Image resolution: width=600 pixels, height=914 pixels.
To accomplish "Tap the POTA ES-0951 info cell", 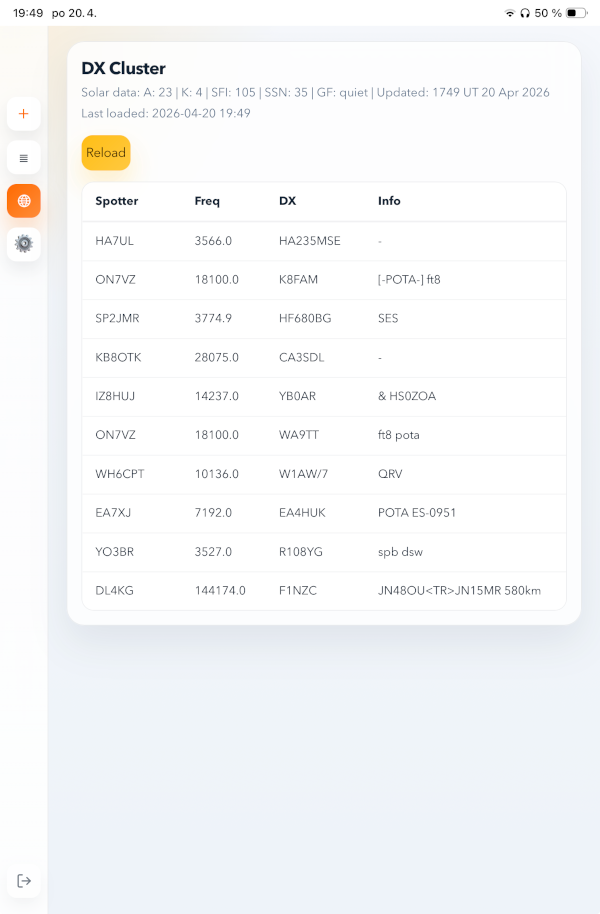I will [417, 513].
